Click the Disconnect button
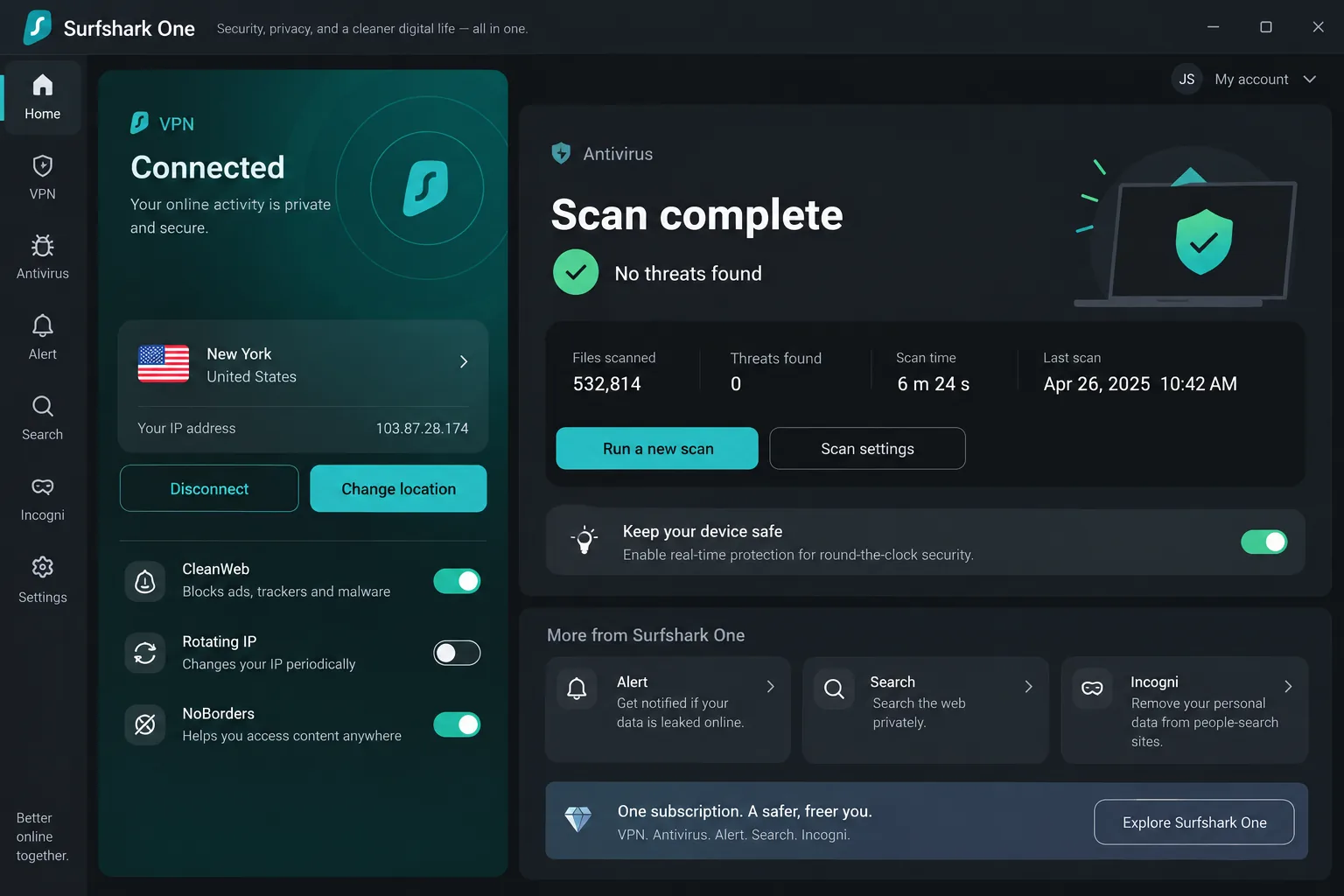The width and height of the screenshot is (1344, 896). point(209,488)
